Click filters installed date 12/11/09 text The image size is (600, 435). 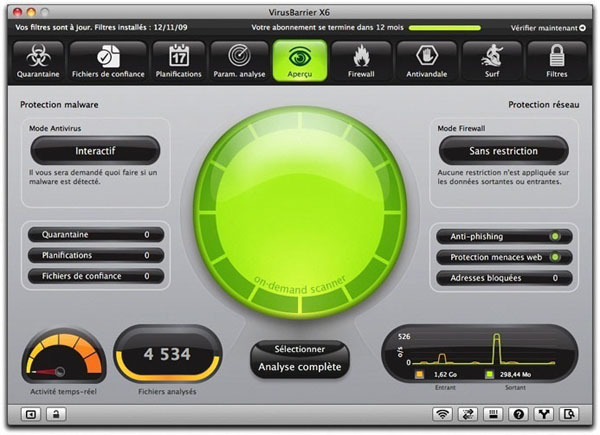pyautogui.click(x=171, y=28)
